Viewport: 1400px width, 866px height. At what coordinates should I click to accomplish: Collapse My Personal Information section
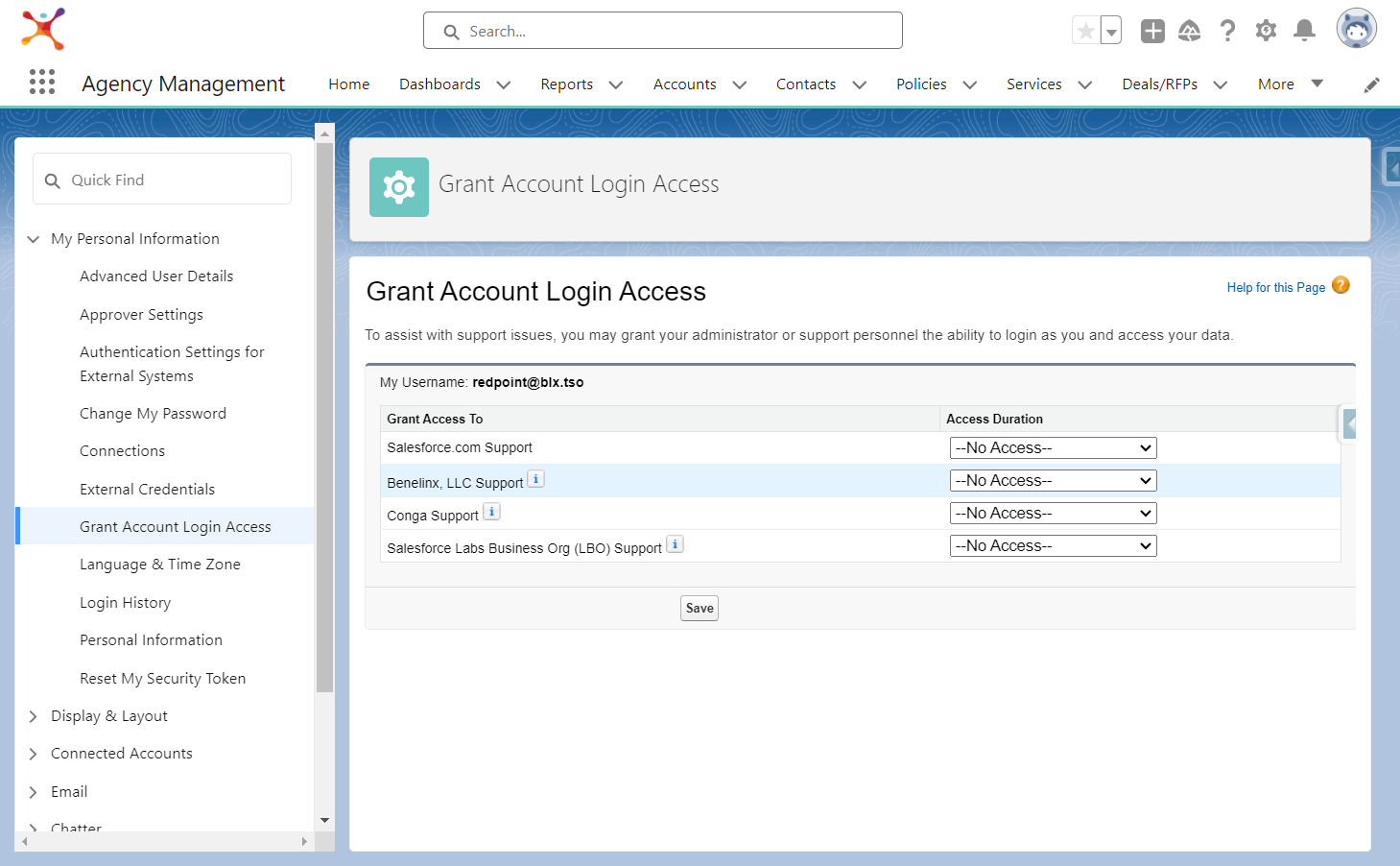(33, 239)
